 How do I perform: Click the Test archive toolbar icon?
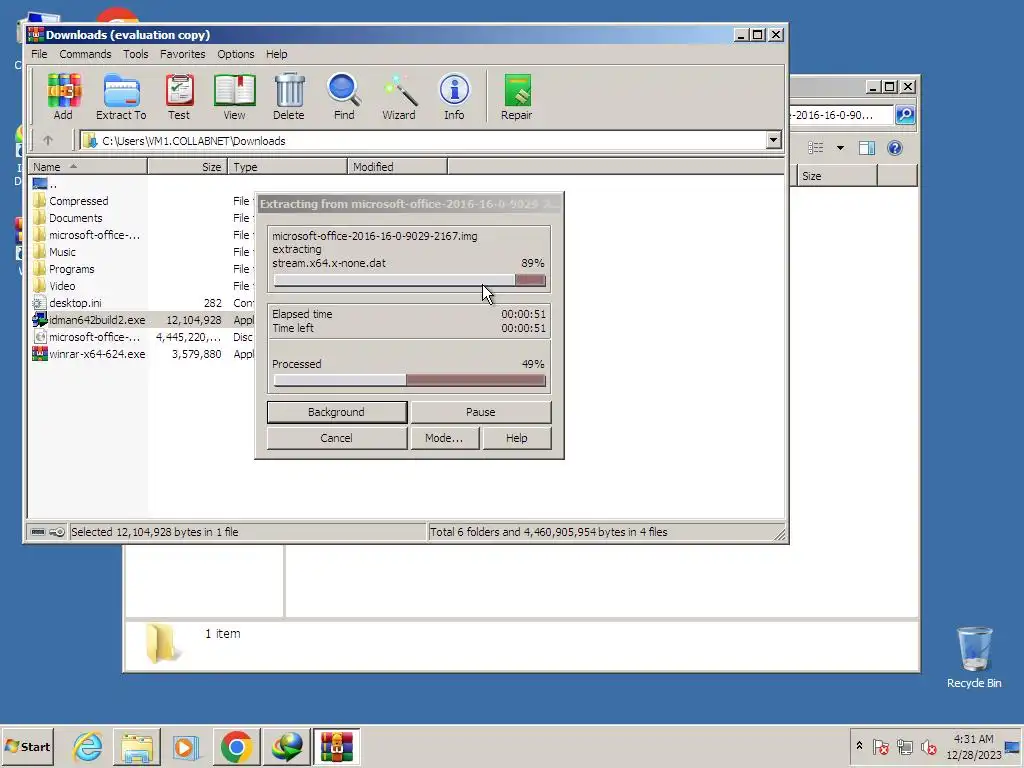point(179,97)
